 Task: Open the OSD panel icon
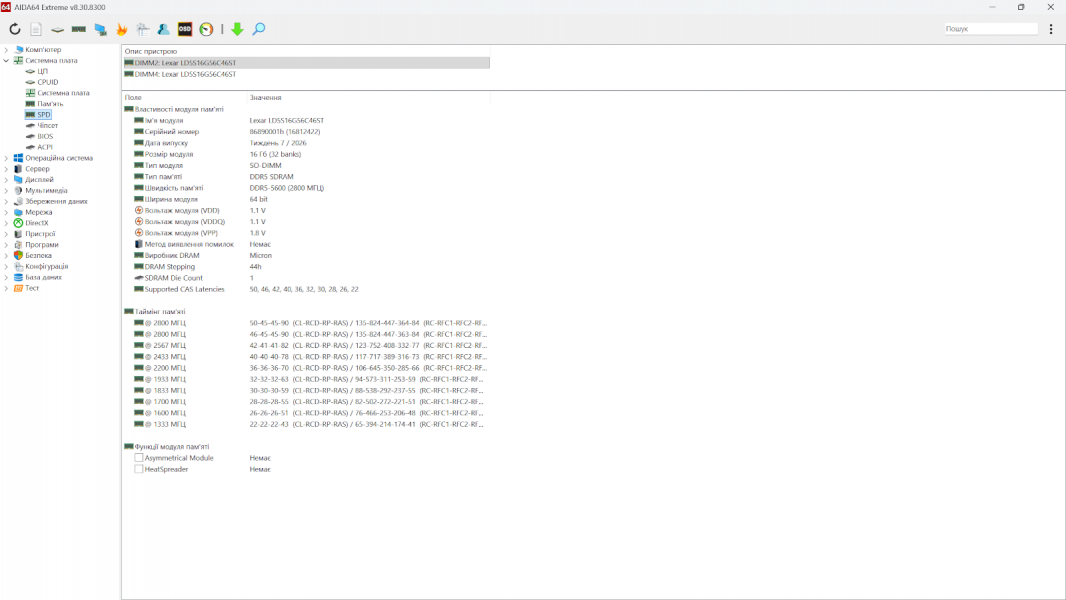pyautogui.click(x=185, y=29)
